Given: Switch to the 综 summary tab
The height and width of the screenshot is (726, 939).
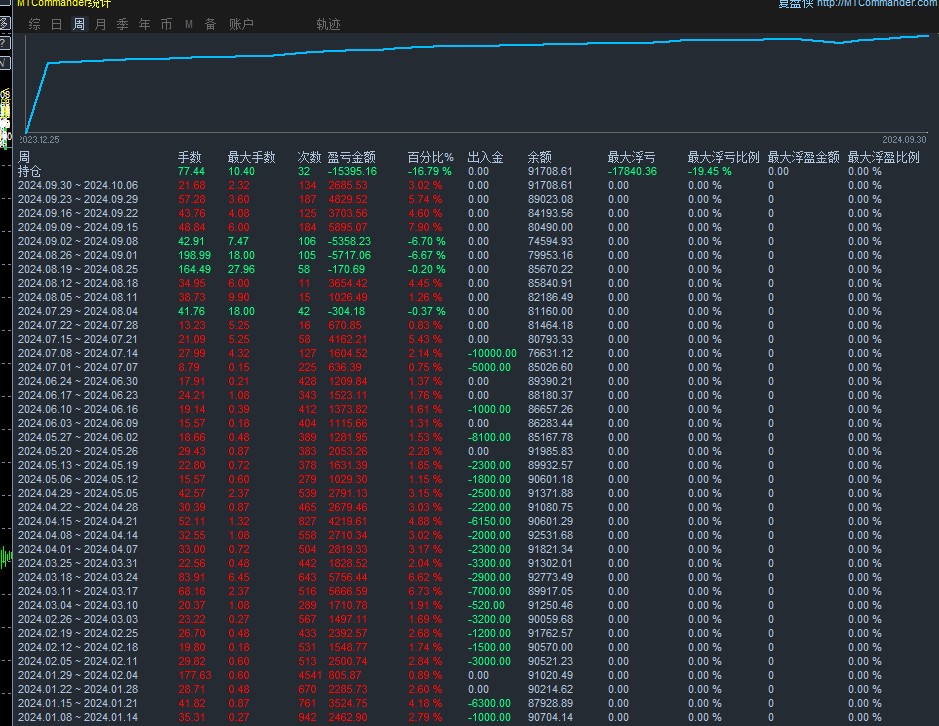Looking at the screenshot, I should click(x=35, y=24).
